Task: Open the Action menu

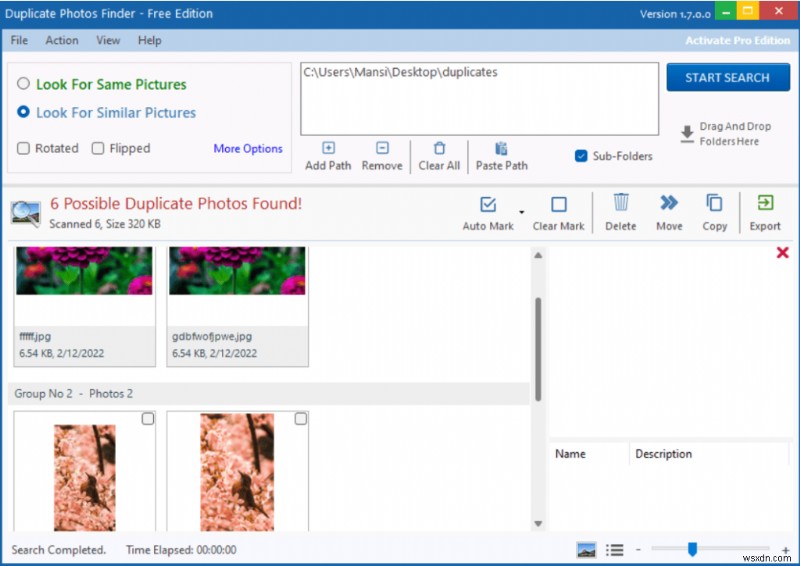Action: 62,40
